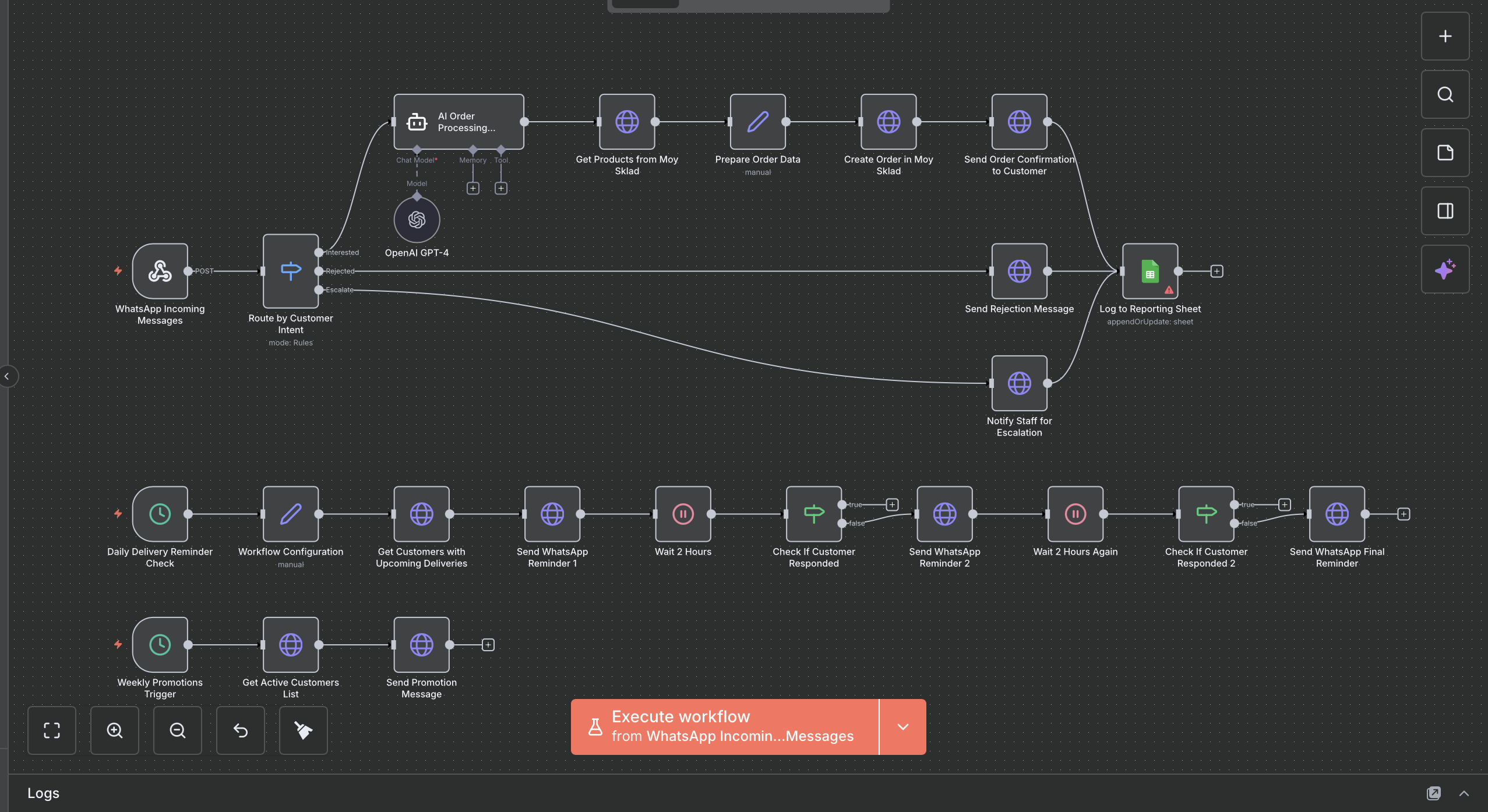Expand the Logs panel chevron

pos(1464,793)
